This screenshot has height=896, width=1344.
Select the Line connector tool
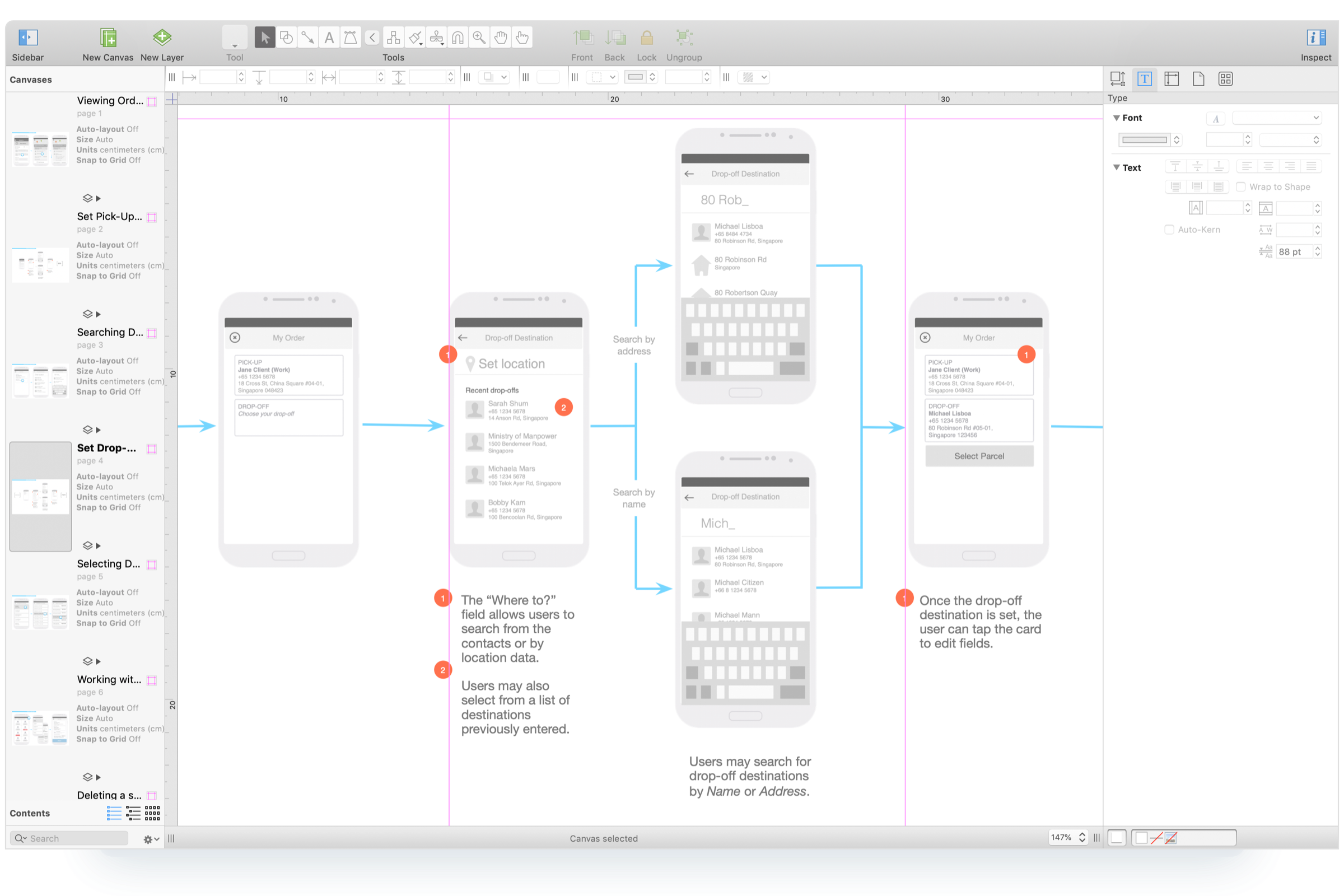click(307, 38)
